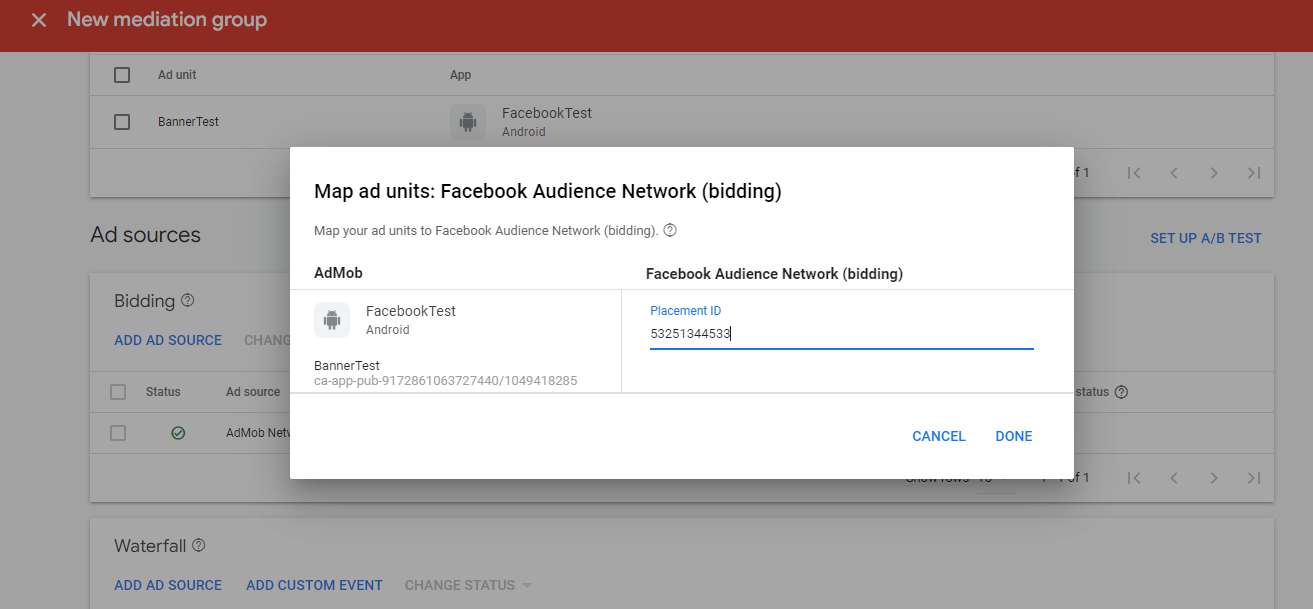This screenshot has height=609, width=1313.
Task: Click the Android icon in the AdMob dialog column
Action: (332, 320)
